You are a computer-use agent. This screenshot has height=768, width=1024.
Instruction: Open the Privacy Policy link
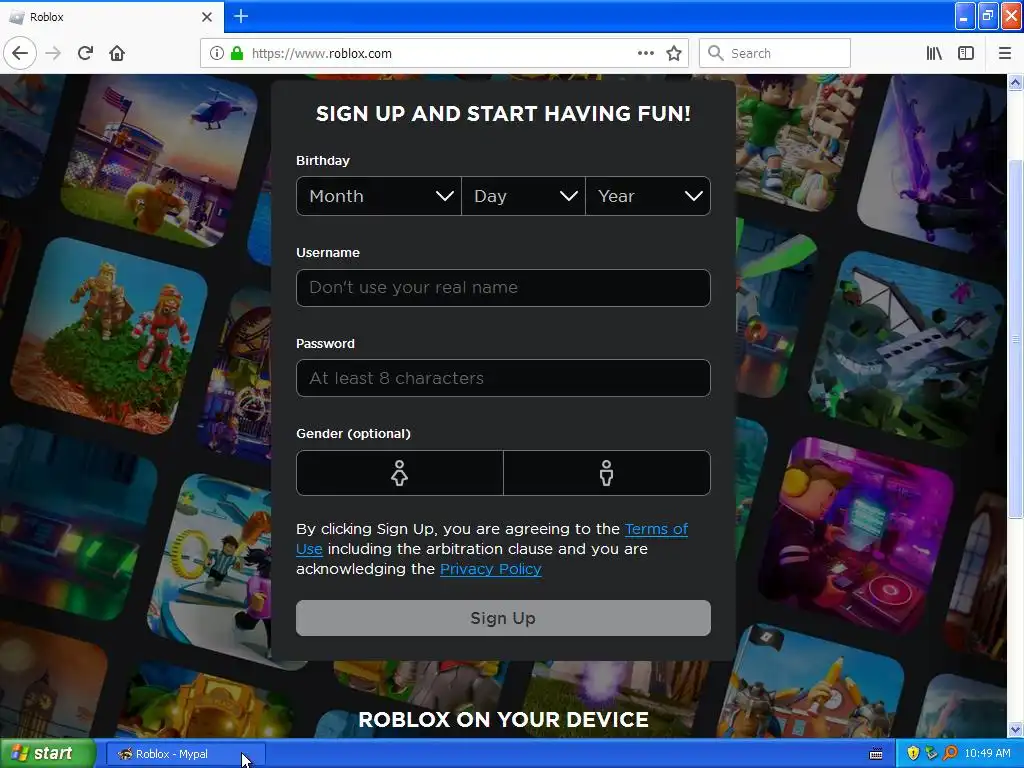490,569
